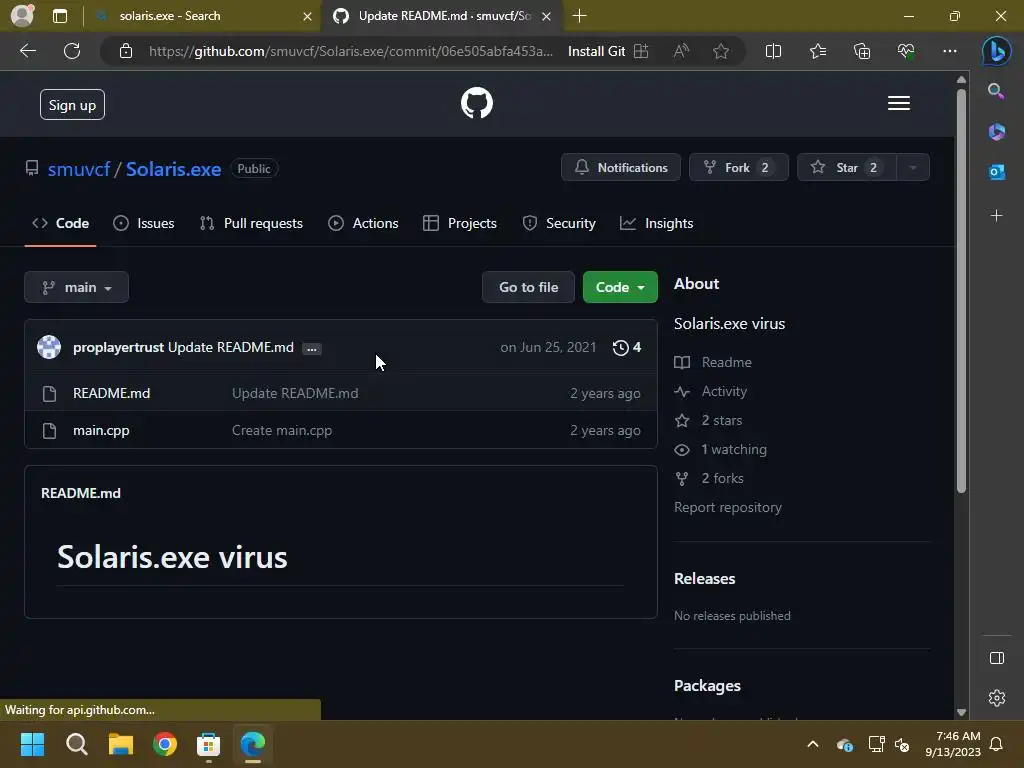The height and width of the screenshot is (768, 1024).
Task: Open Browser essentials heart icon
Action: pos(906,51)
